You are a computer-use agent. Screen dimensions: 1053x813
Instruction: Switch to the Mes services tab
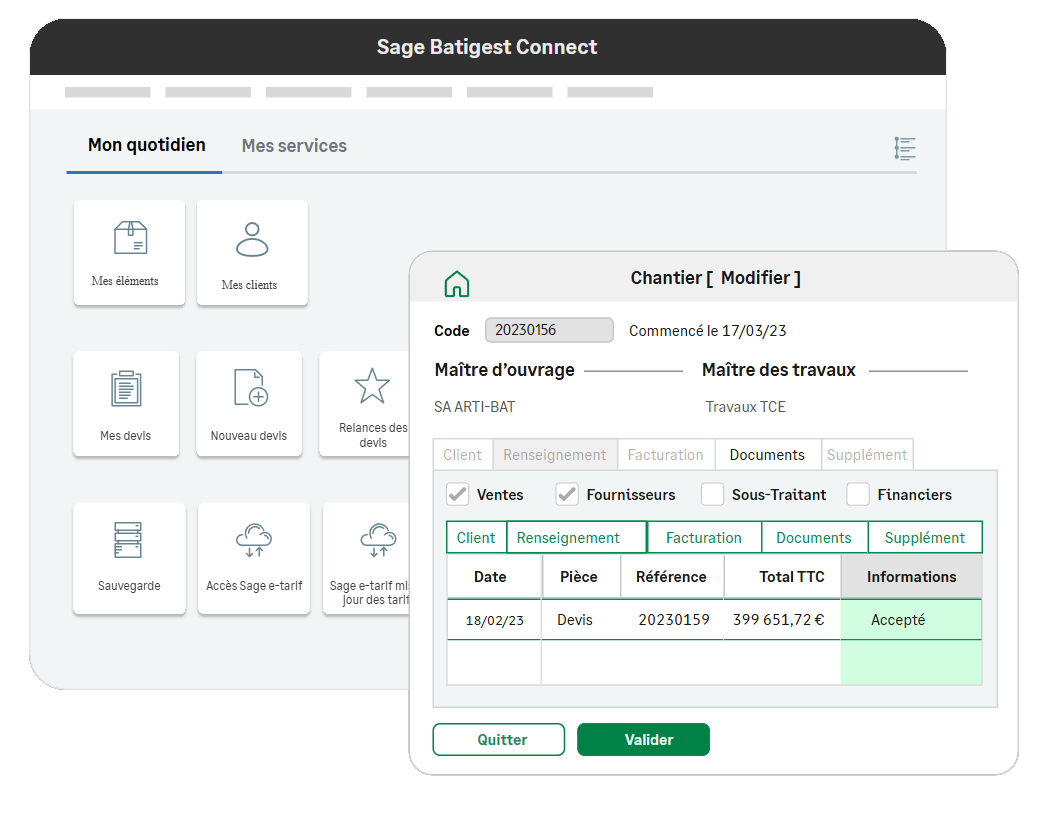(294, 146)
